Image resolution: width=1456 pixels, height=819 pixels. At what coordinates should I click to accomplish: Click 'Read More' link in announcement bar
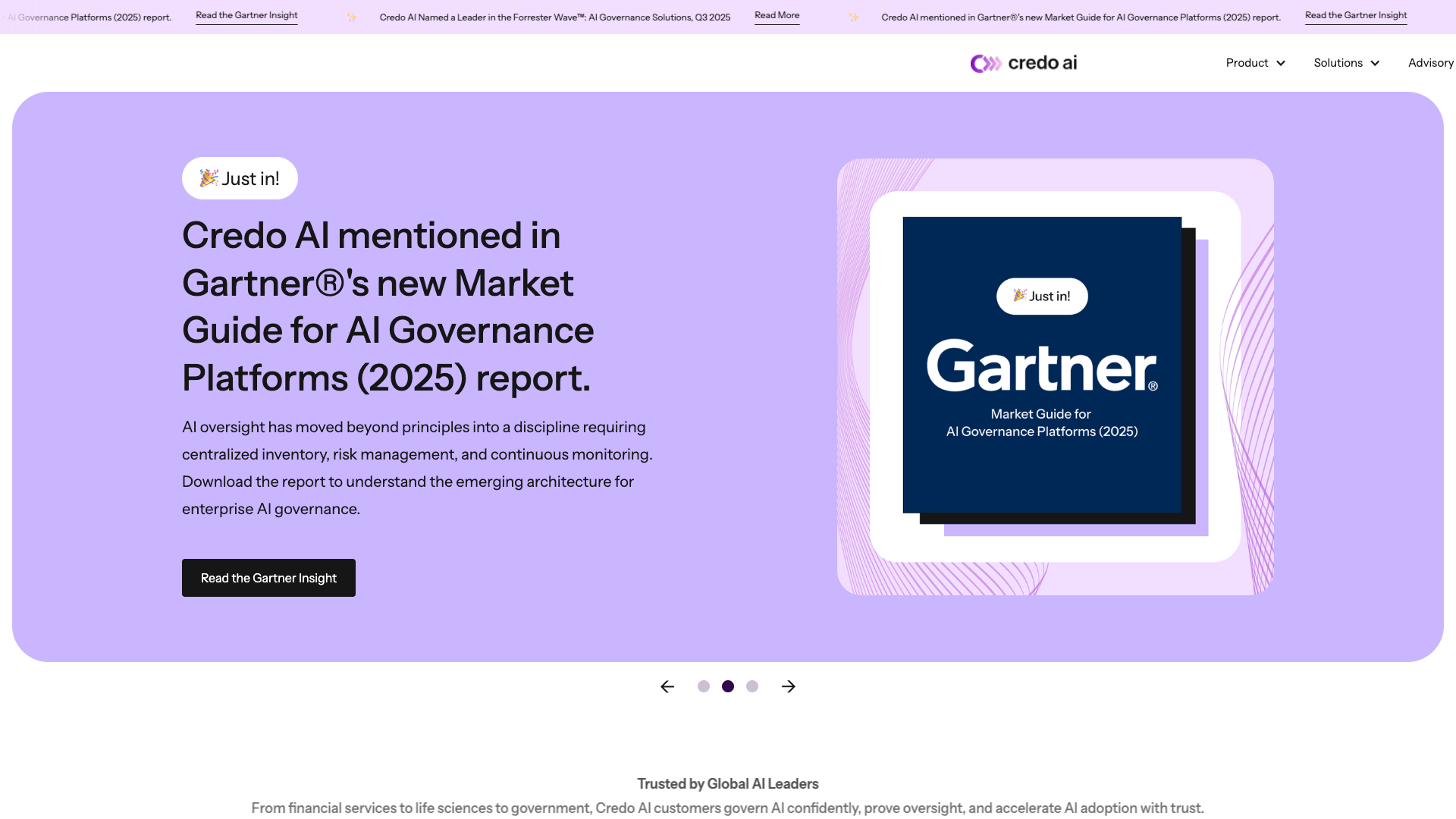[777, 15]
